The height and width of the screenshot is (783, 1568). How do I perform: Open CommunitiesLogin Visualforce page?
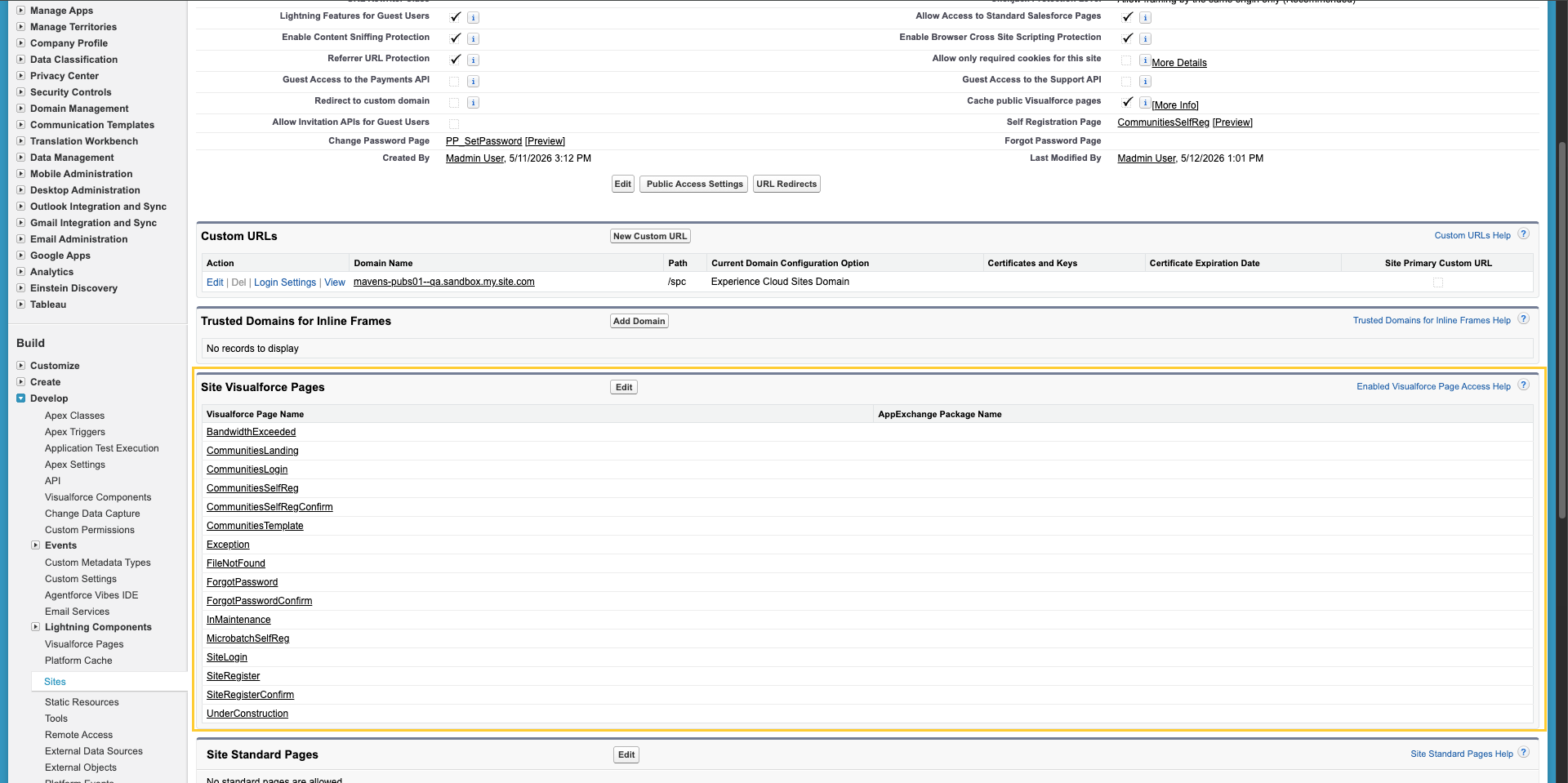[247, 469]
